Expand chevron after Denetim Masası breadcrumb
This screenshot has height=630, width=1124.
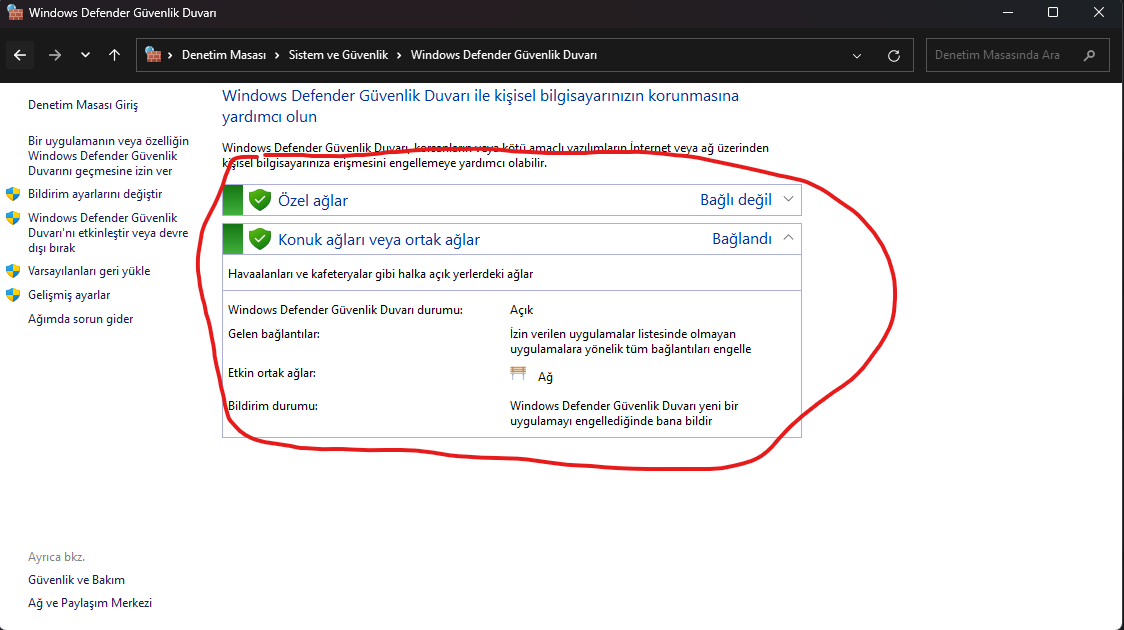277,55
